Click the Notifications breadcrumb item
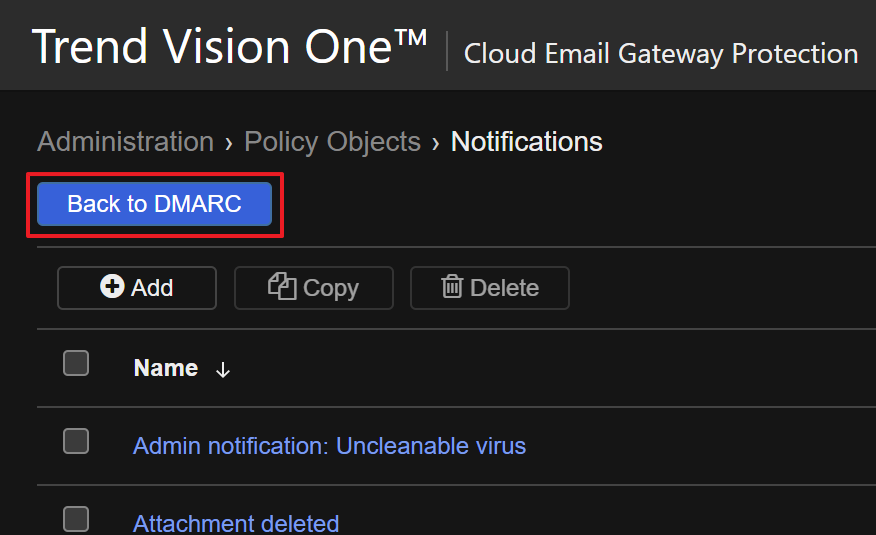Screen dimensions: 876x535 tap(526, 142)
